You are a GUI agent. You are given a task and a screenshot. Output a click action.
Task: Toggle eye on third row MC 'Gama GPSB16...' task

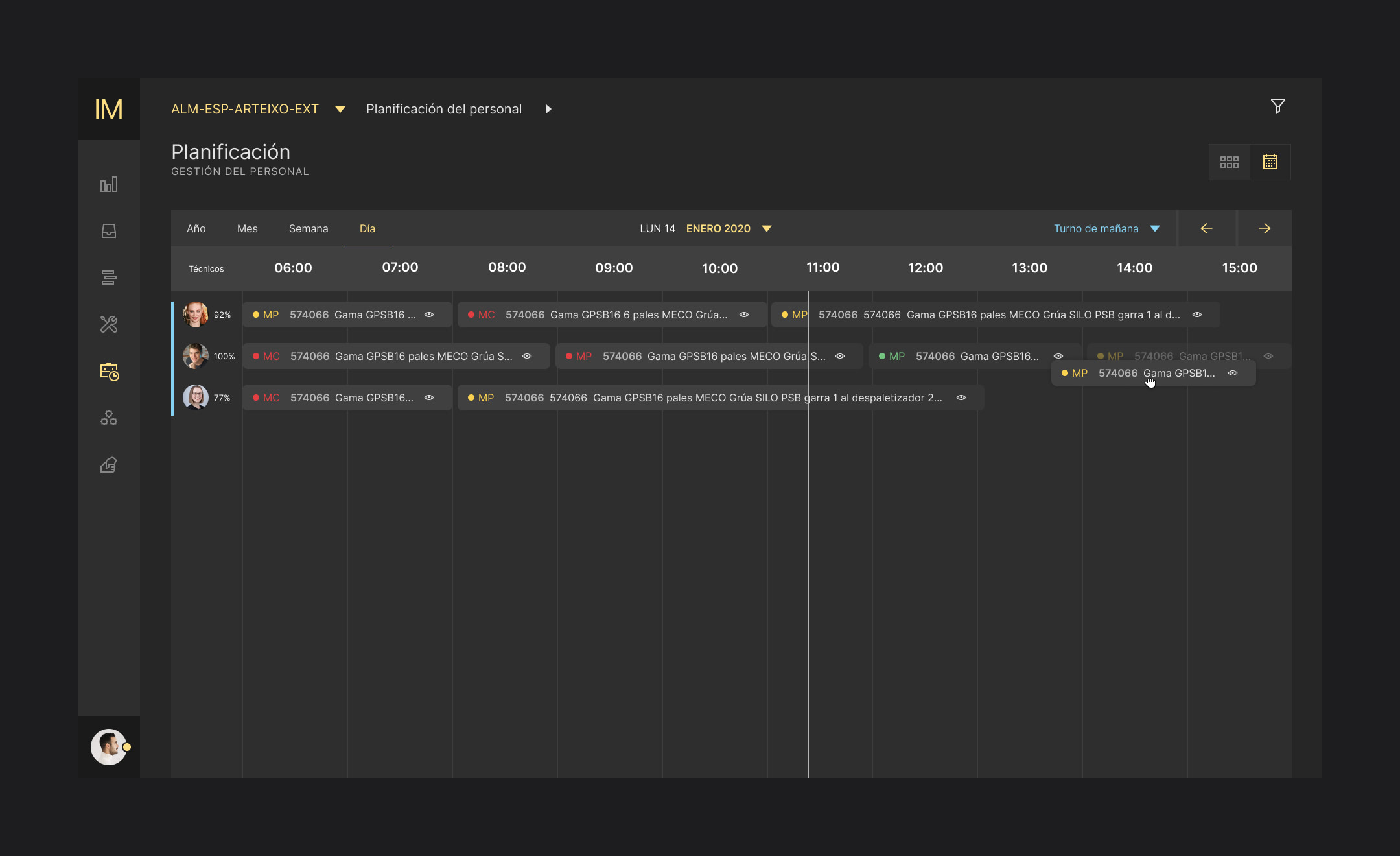(429, 398)
